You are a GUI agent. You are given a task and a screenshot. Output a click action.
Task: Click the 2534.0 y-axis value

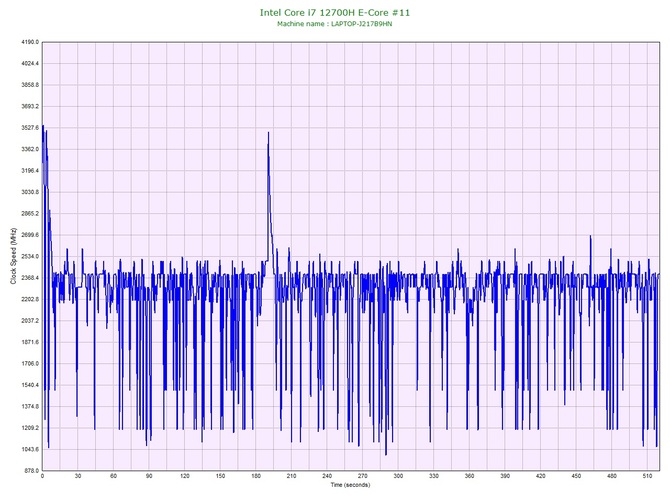click(x=30, y=256)
